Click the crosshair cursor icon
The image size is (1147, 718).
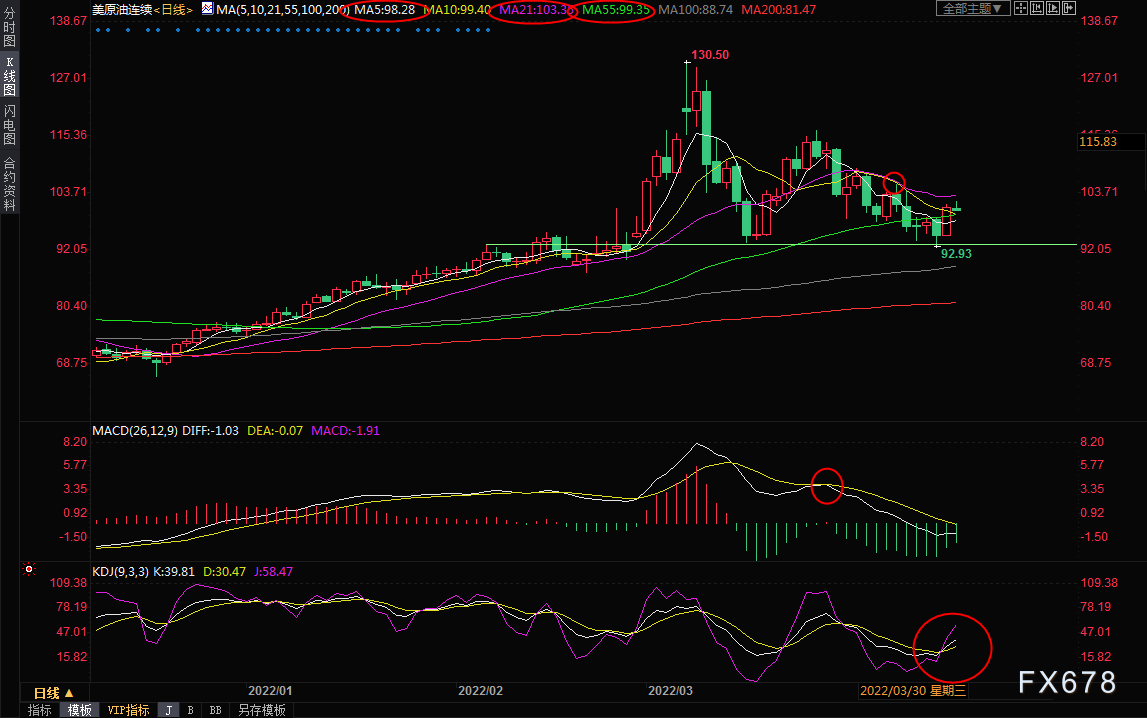click(1021, 8)
